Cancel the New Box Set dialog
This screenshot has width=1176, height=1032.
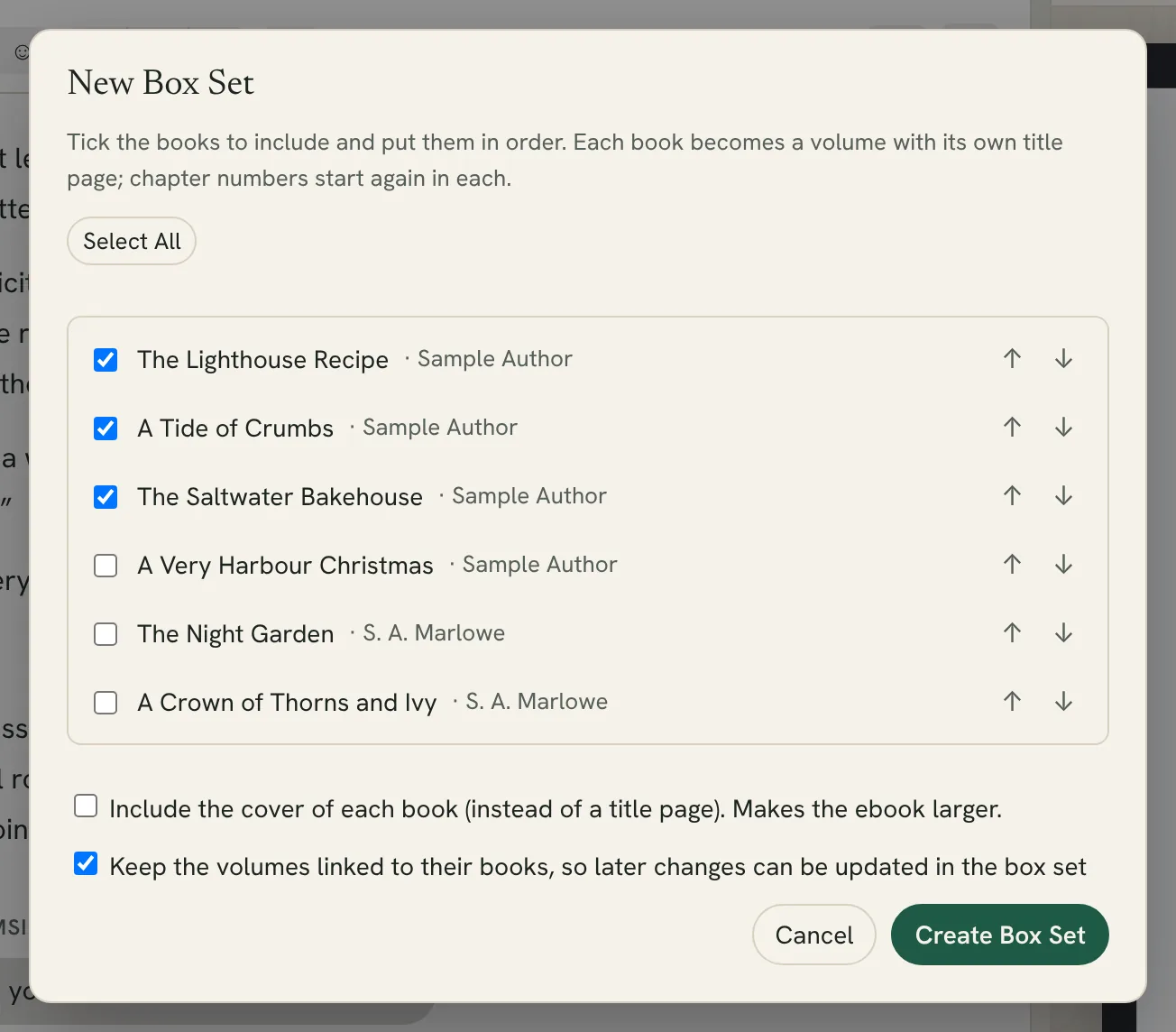tap(814, 935)
